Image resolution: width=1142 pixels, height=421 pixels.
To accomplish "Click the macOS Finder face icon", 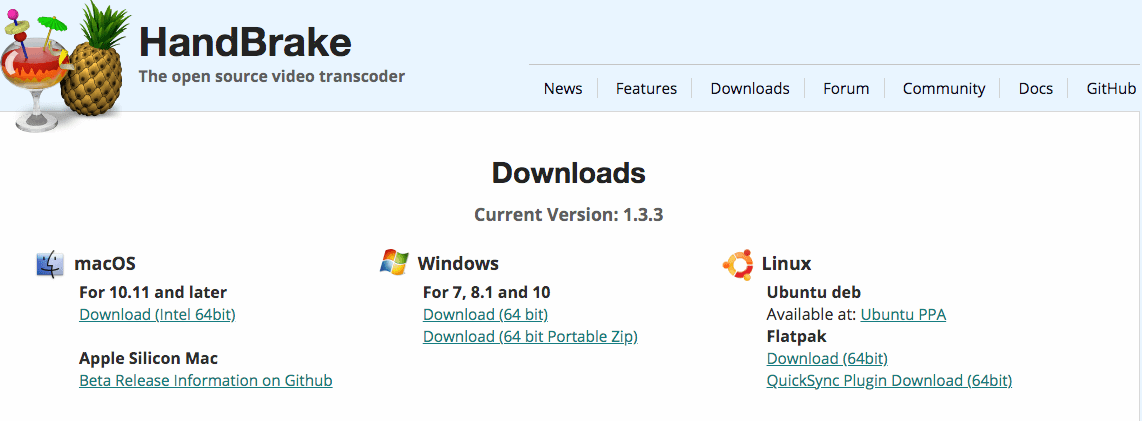I will [x=50, y=264].
